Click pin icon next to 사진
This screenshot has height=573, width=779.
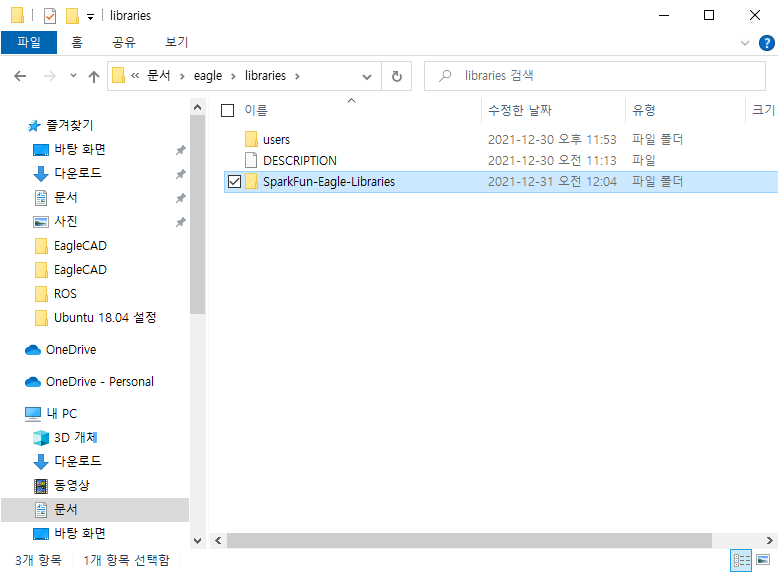click(181, 222)
